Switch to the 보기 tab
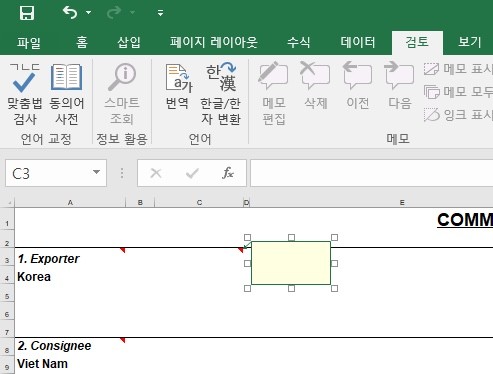 click(470, 43)
